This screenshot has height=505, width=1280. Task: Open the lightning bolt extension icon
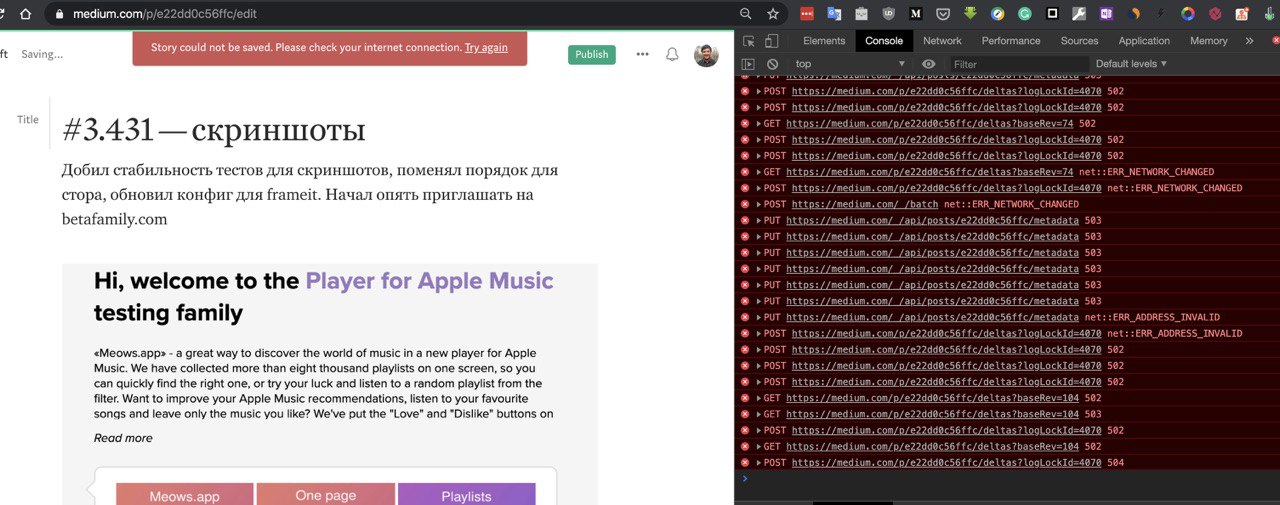pos(1161,14)
